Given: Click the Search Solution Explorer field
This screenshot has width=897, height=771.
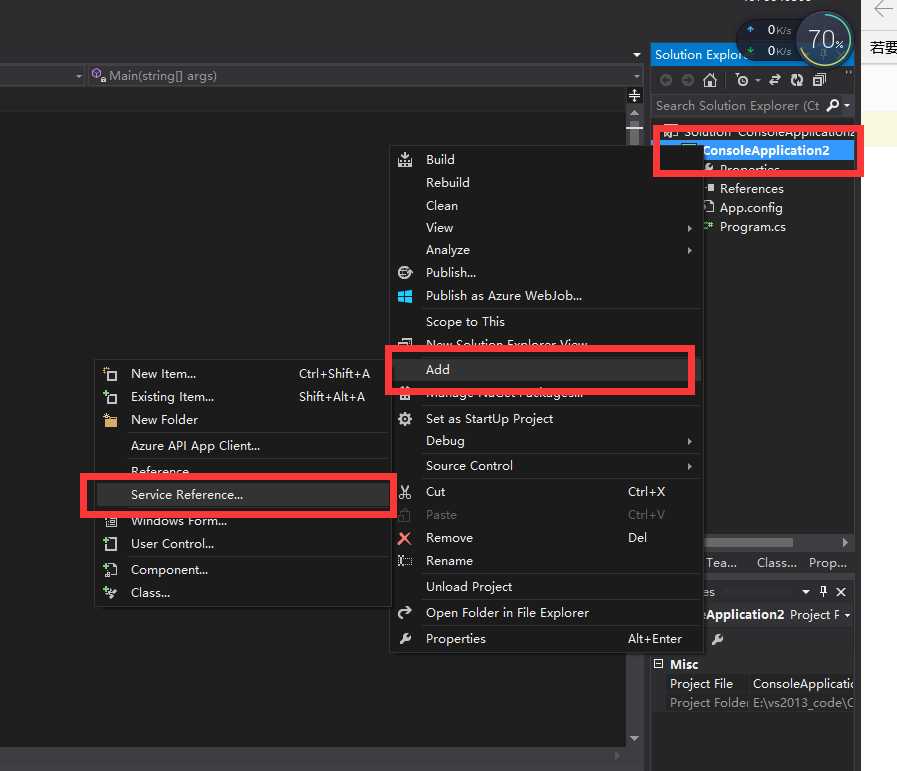Looking at the screenshot, I should (737, 106).
